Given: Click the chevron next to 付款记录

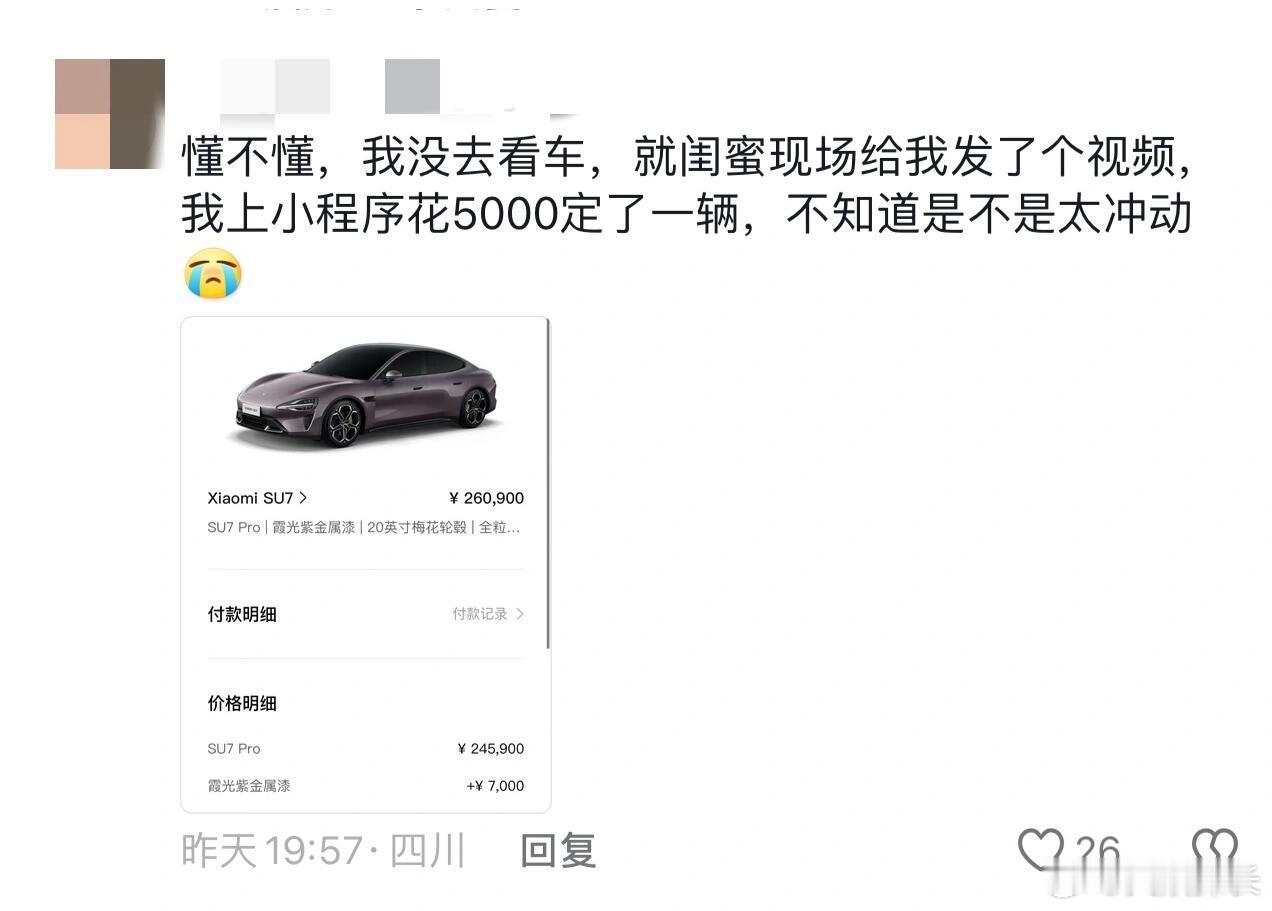Looking at the screenshot, I should [x=520, y=614].
